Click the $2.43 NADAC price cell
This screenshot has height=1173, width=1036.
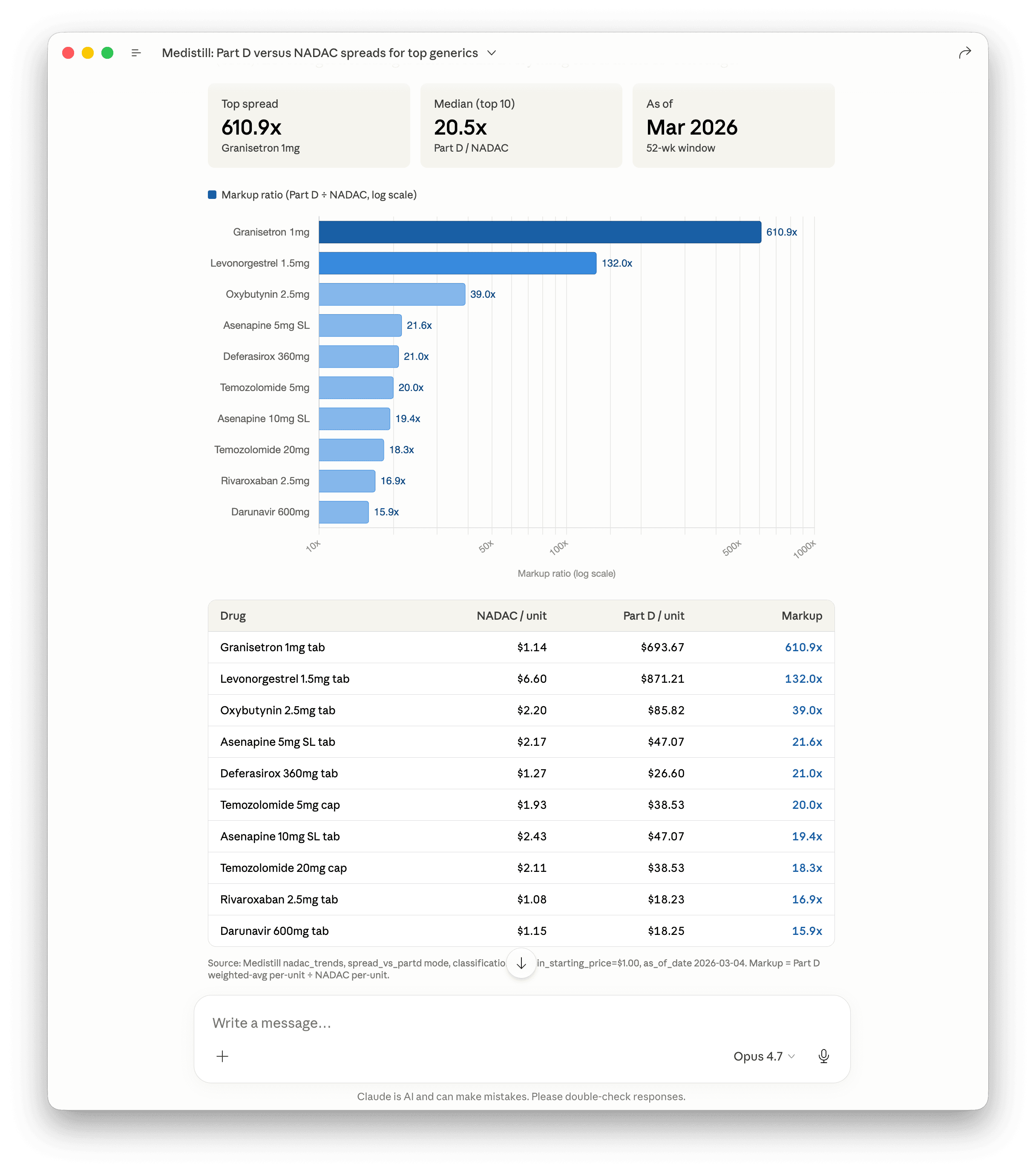pyautogui.click(x=532, y=837)
